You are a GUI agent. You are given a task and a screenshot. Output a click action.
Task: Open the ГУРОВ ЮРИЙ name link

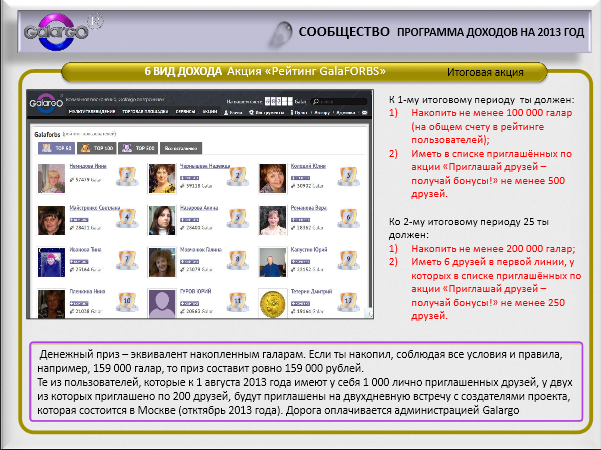[195, 291]
